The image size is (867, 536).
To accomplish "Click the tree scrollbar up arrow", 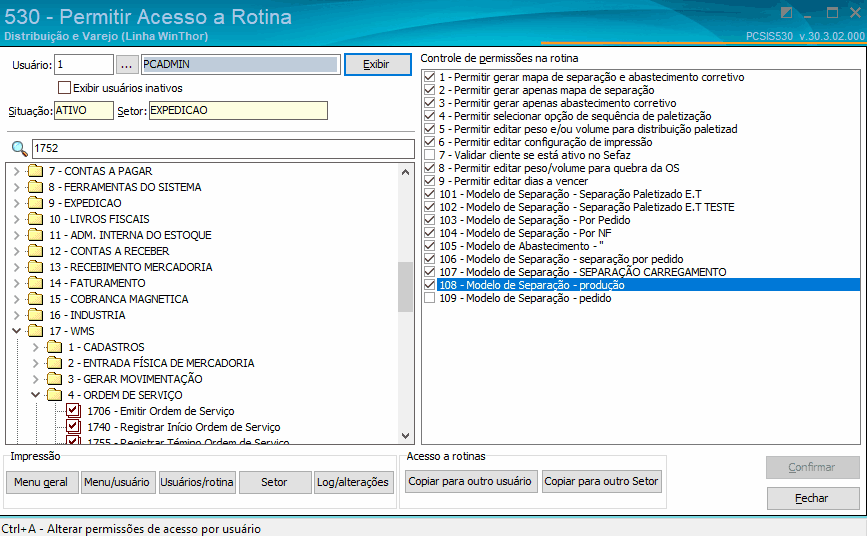I will coord(405,171).
